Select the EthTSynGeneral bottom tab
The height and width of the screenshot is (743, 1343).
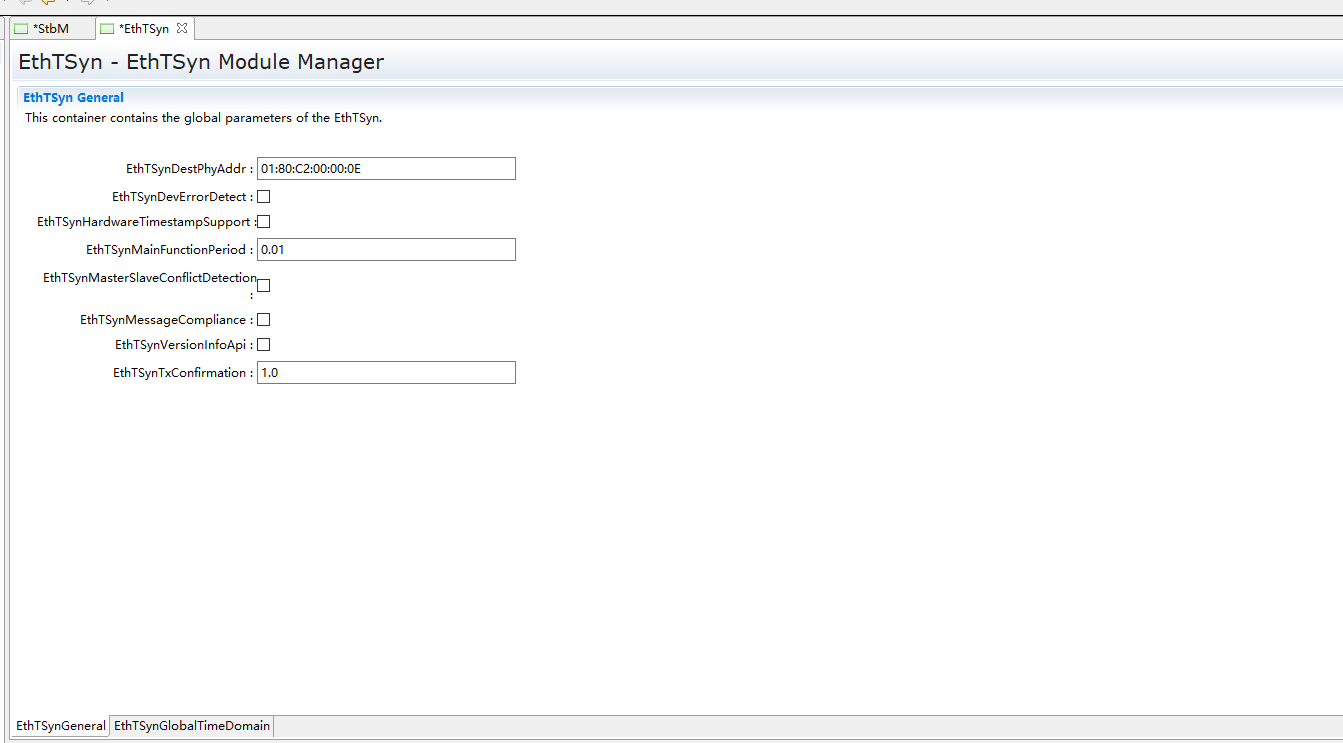[61, 726]
